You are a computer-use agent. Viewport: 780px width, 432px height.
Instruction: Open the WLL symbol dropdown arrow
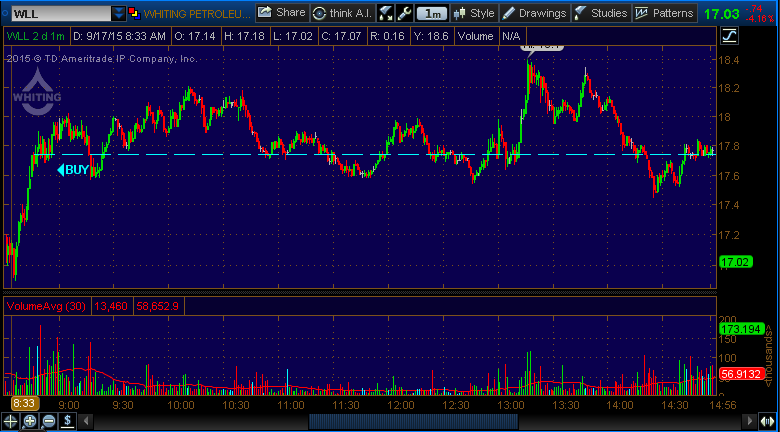click(x=119, y=13)
